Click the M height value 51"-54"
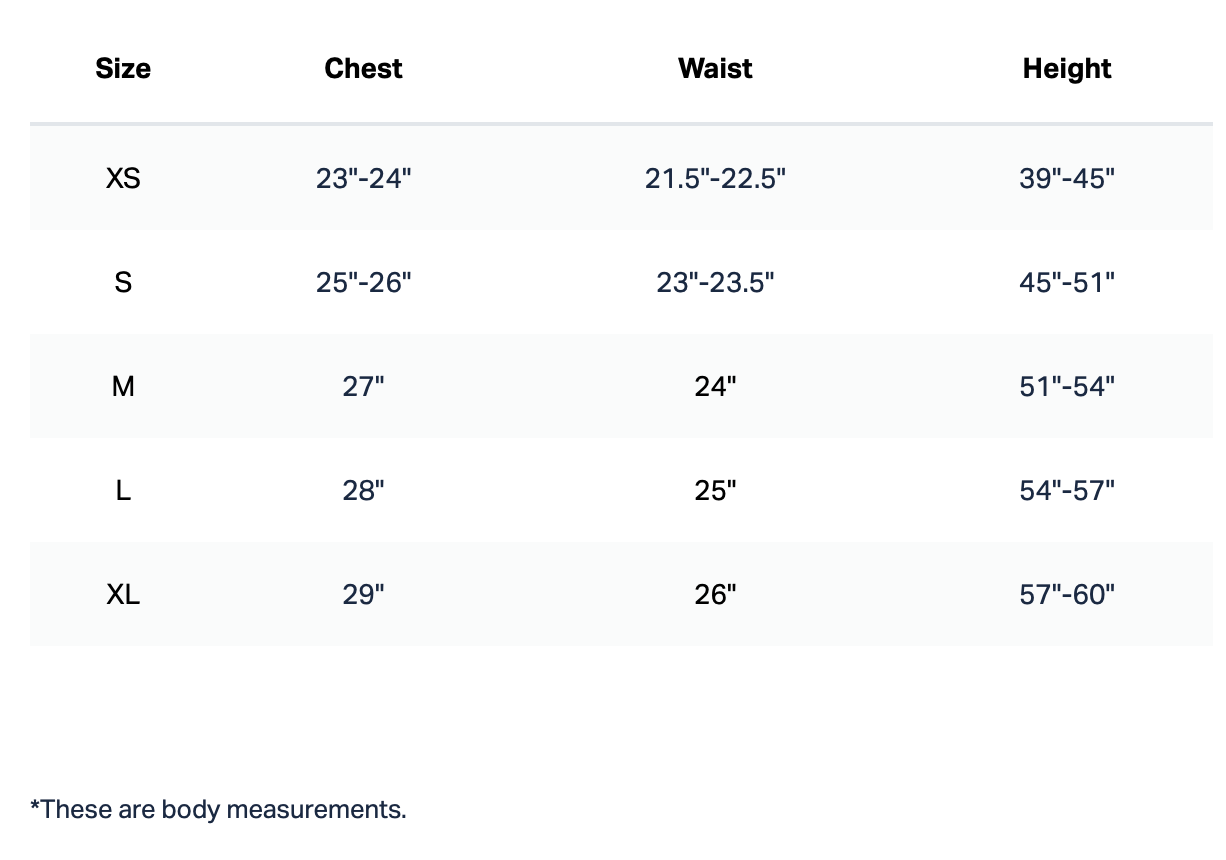 1067,387
